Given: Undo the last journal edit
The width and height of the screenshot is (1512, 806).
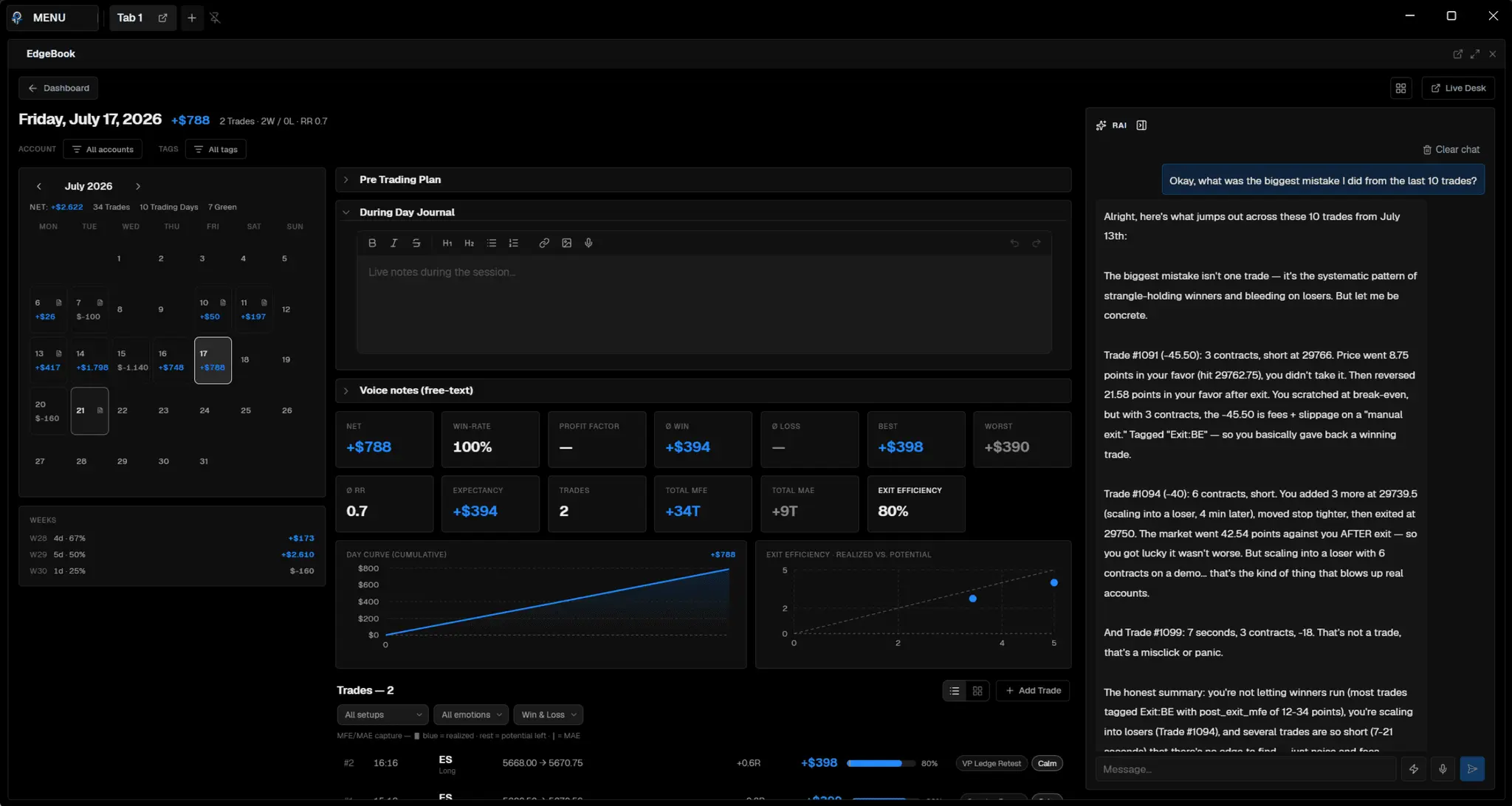Looking at the screenshot, I should (1014, 243).
